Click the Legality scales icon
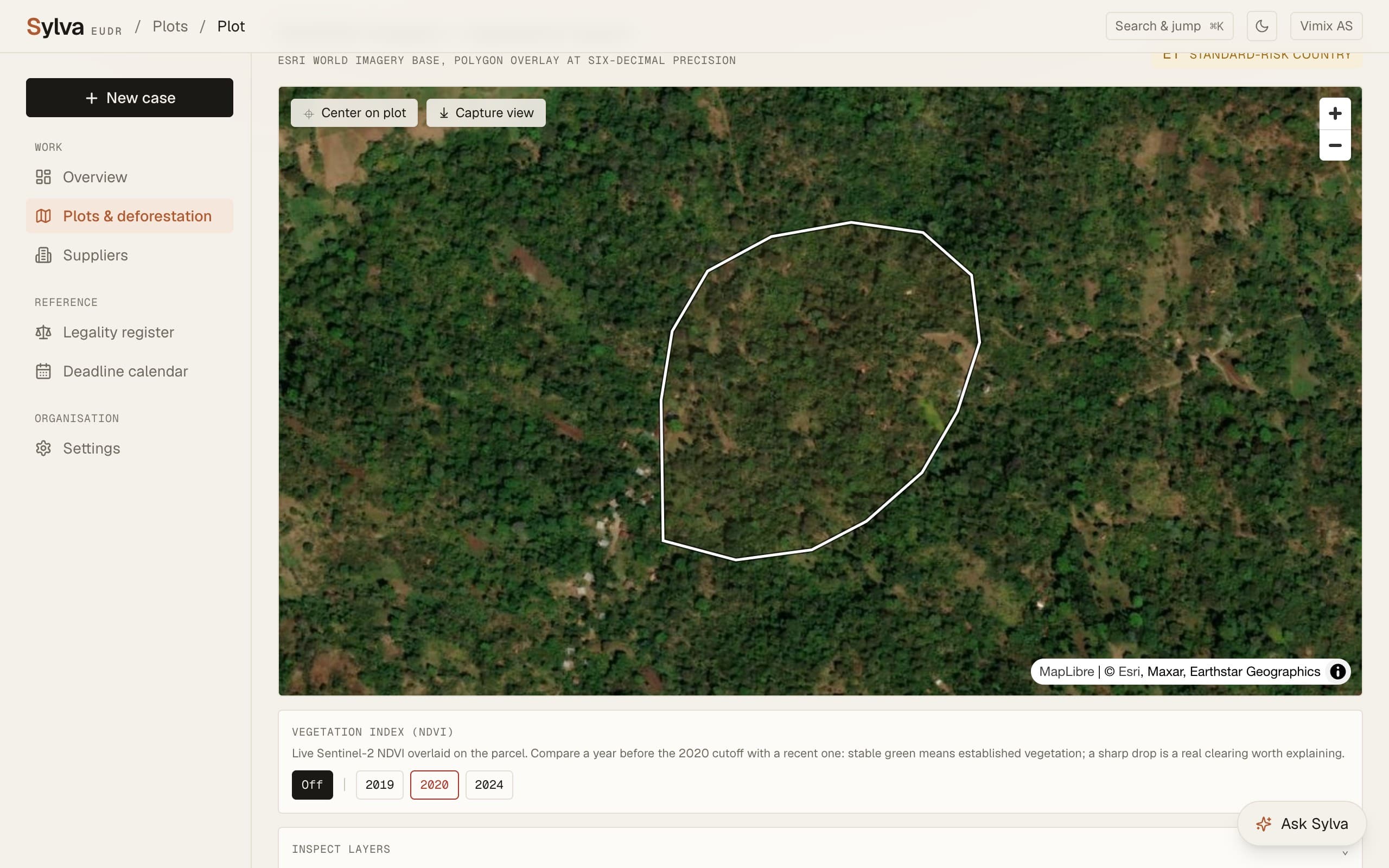This screenshot has height=868, width=1389. click(x=43, y=333)
